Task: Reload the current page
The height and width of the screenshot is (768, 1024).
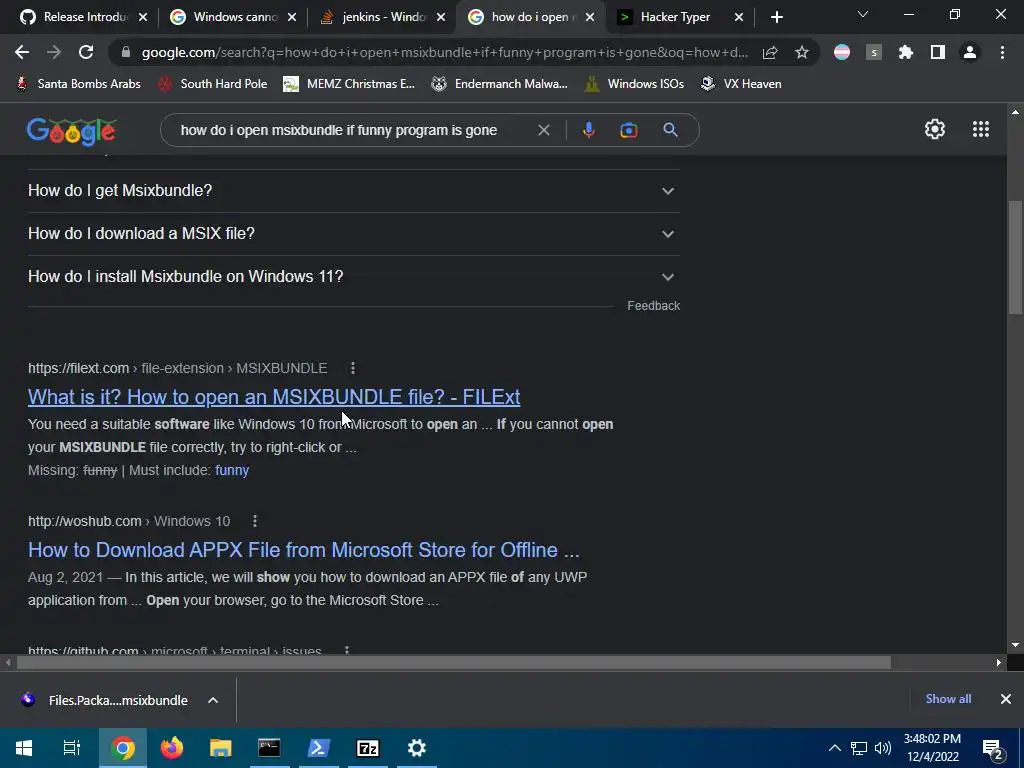Action: coord(86,52)
